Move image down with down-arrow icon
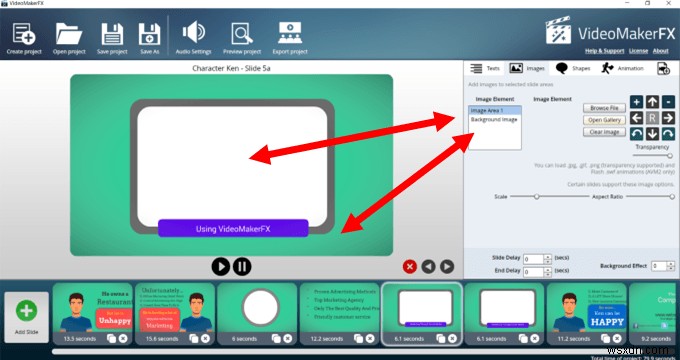The width and height of the screenshot is (680, 360). [652, 133]
